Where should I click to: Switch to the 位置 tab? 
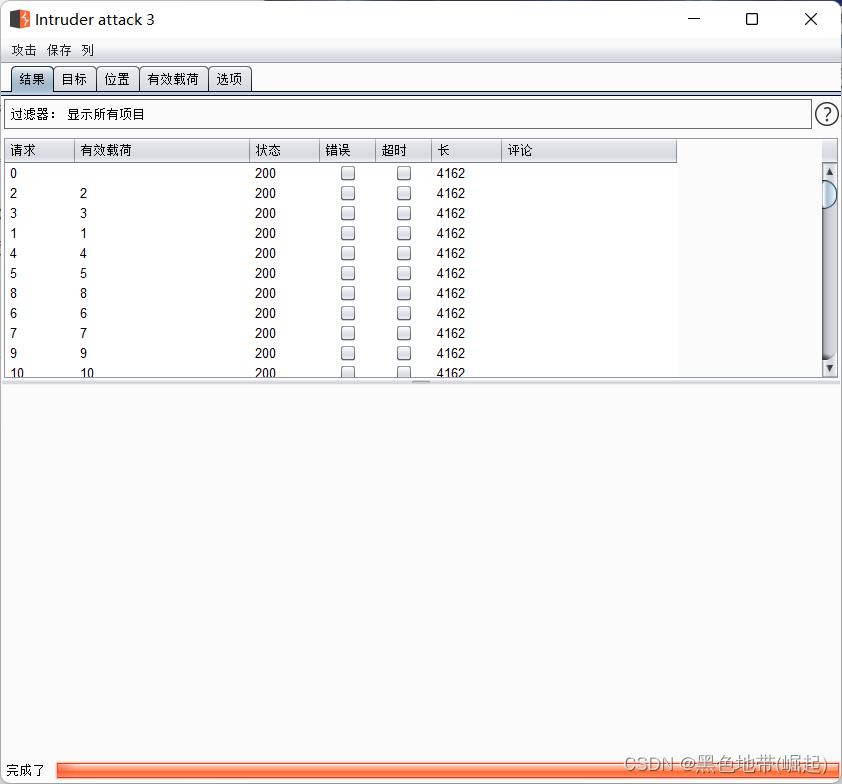pos(116,79)
